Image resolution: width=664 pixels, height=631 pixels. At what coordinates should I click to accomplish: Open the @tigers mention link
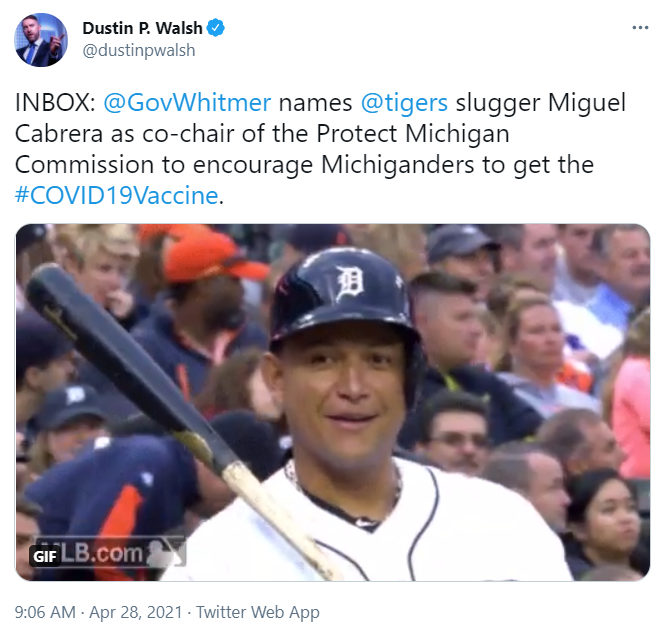pyautogui.click(x=404, y=102)
